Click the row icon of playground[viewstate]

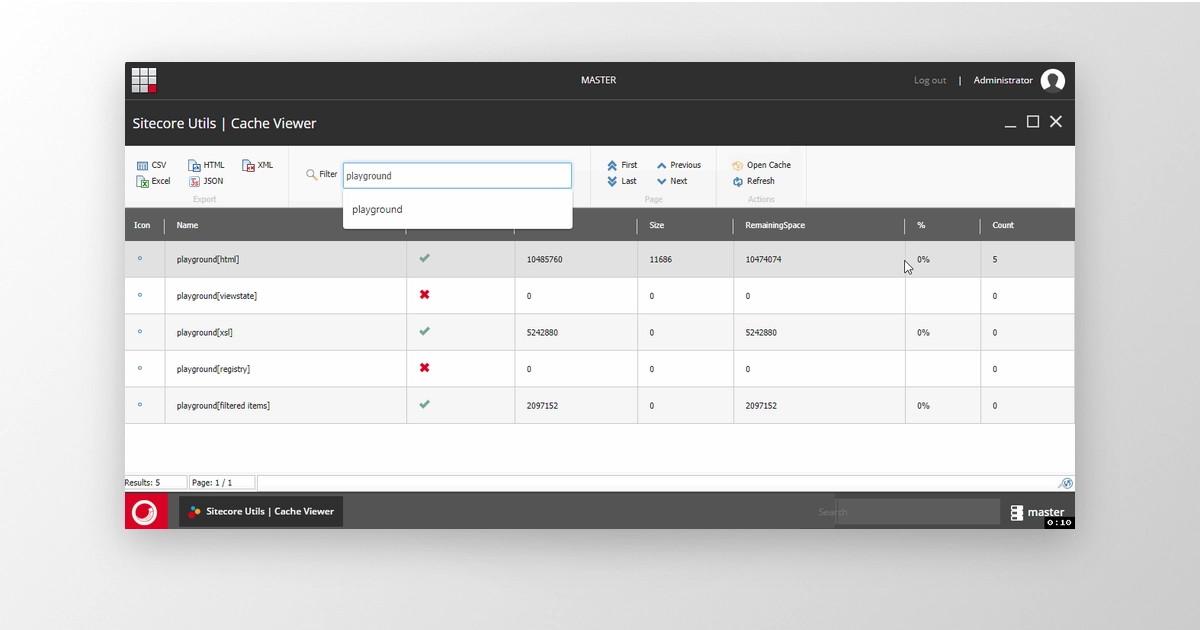click(139, 295)
